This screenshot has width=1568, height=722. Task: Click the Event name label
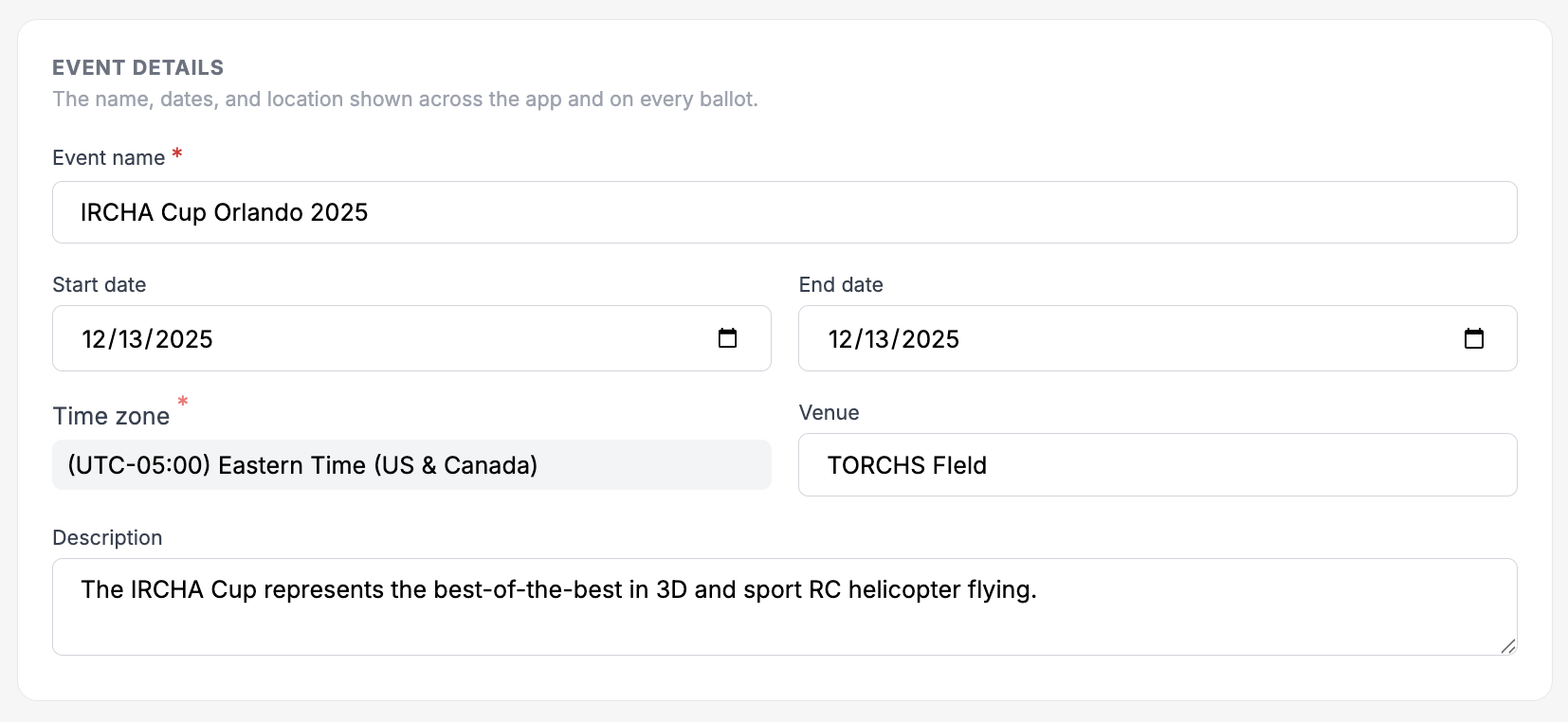(109, 158)
